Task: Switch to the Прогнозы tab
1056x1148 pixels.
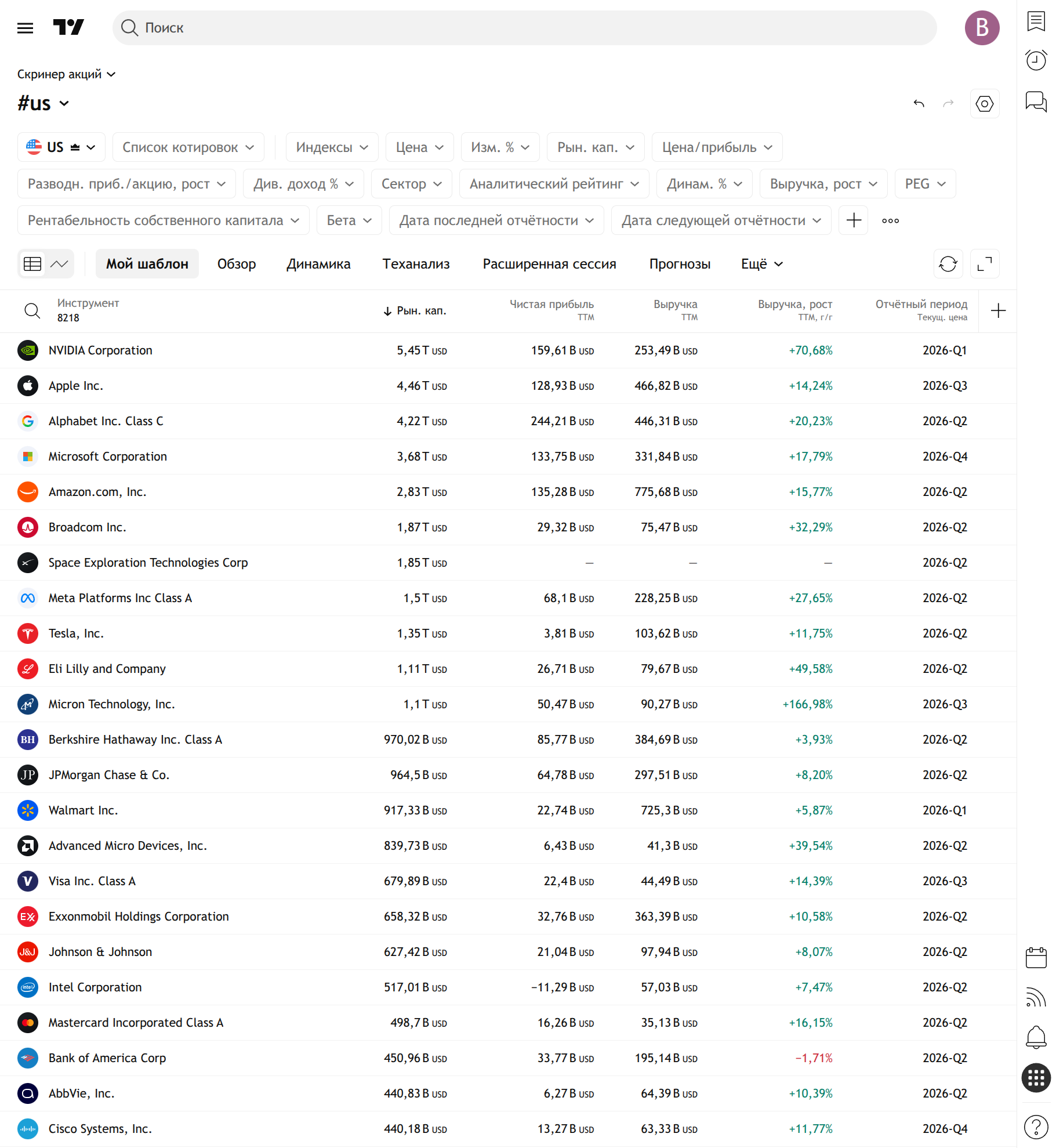Action: tap(680, 264)
